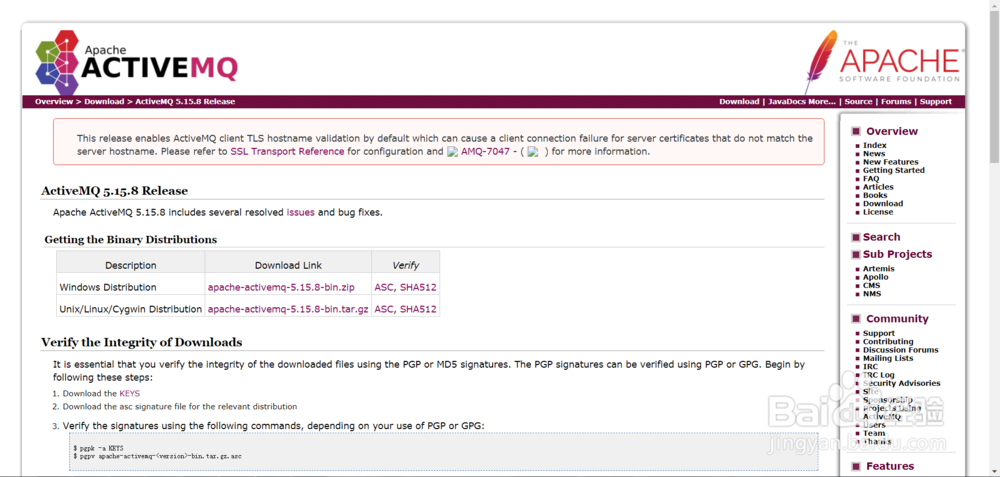
Task: Click the Apache Software Foundation feather logo
Action: pyautogui.click(x=883, y=61)
